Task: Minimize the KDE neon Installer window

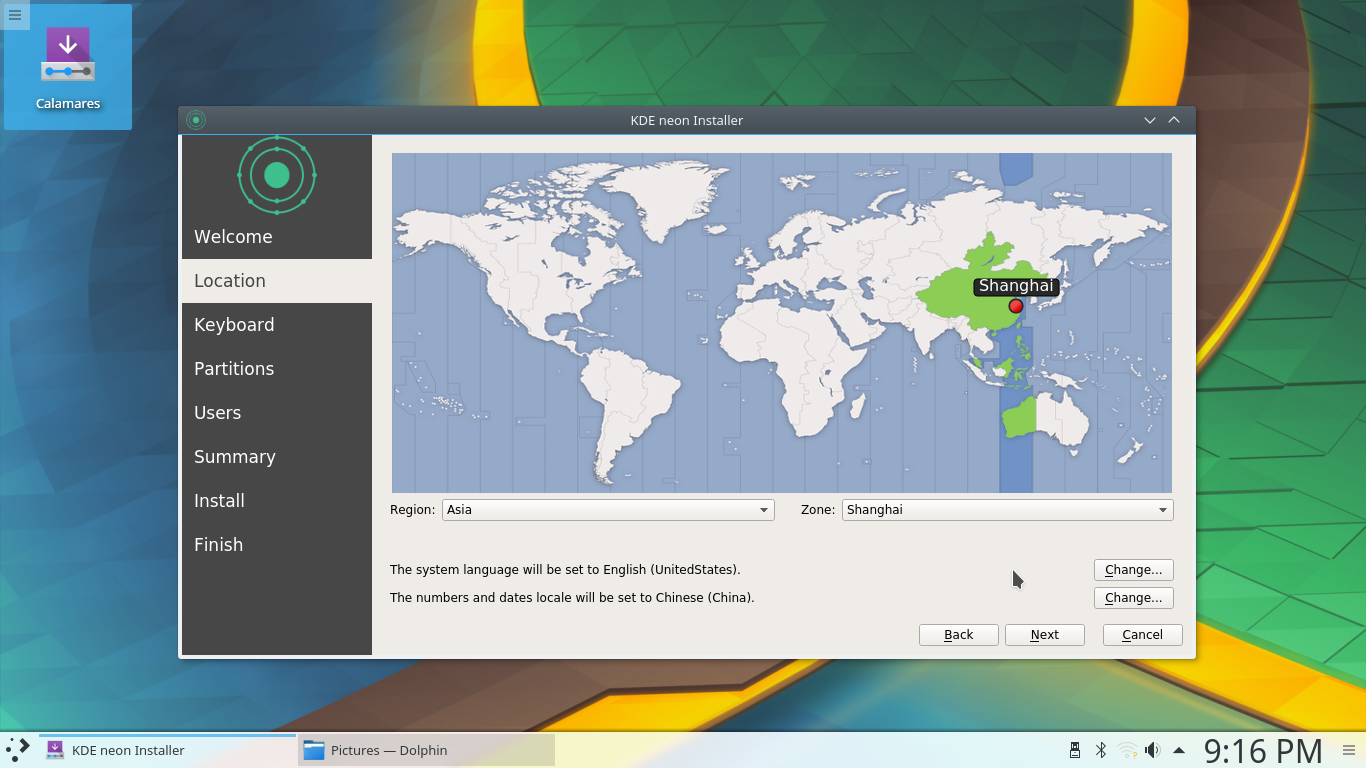Action: [1151, 120]
